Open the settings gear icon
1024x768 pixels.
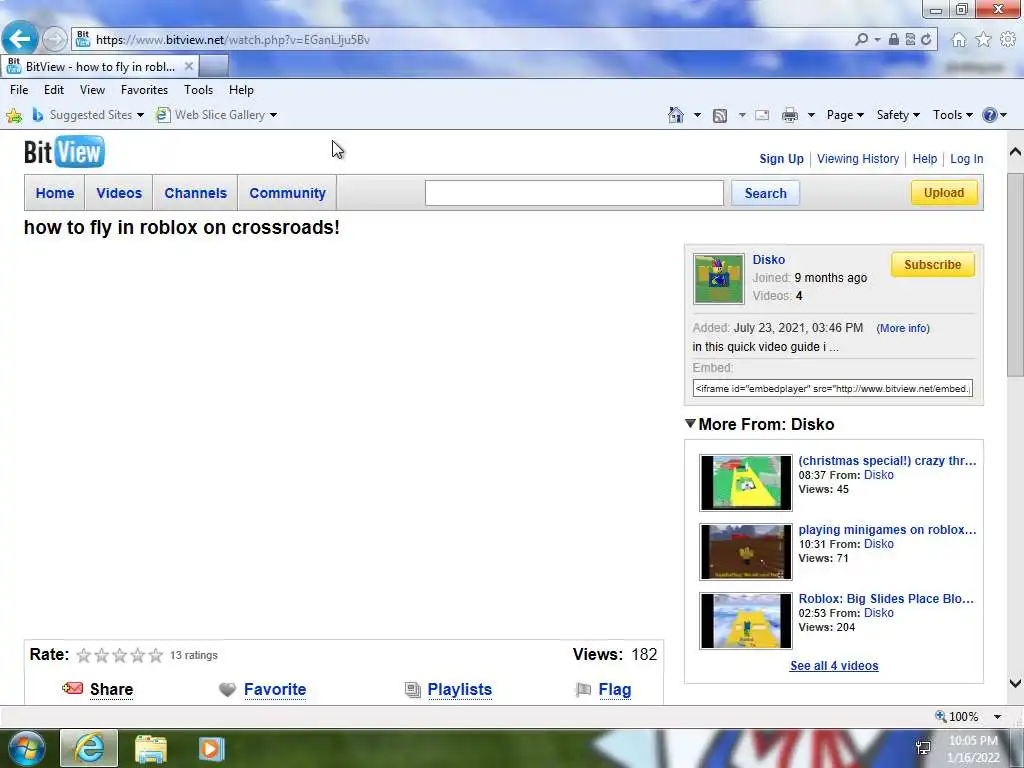click(x=1008, y=40)
